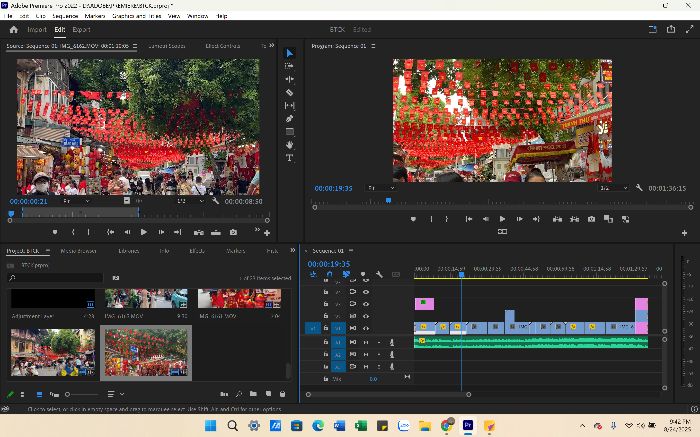Viewport: 700px width, 437px height.
Task: Switch to Export workspace
Action: (81, 29)
